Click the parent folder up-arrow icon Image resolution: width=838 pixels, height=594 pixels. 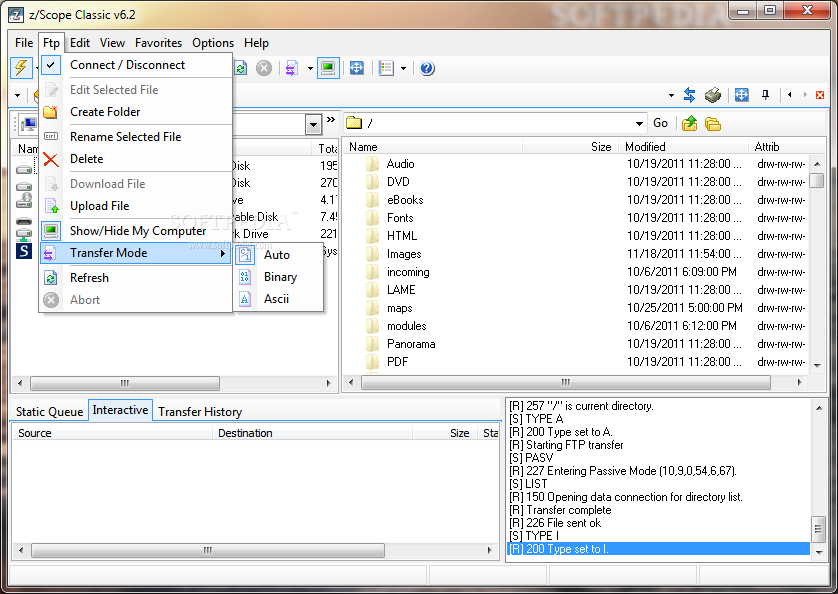click(x=689, y=124)
